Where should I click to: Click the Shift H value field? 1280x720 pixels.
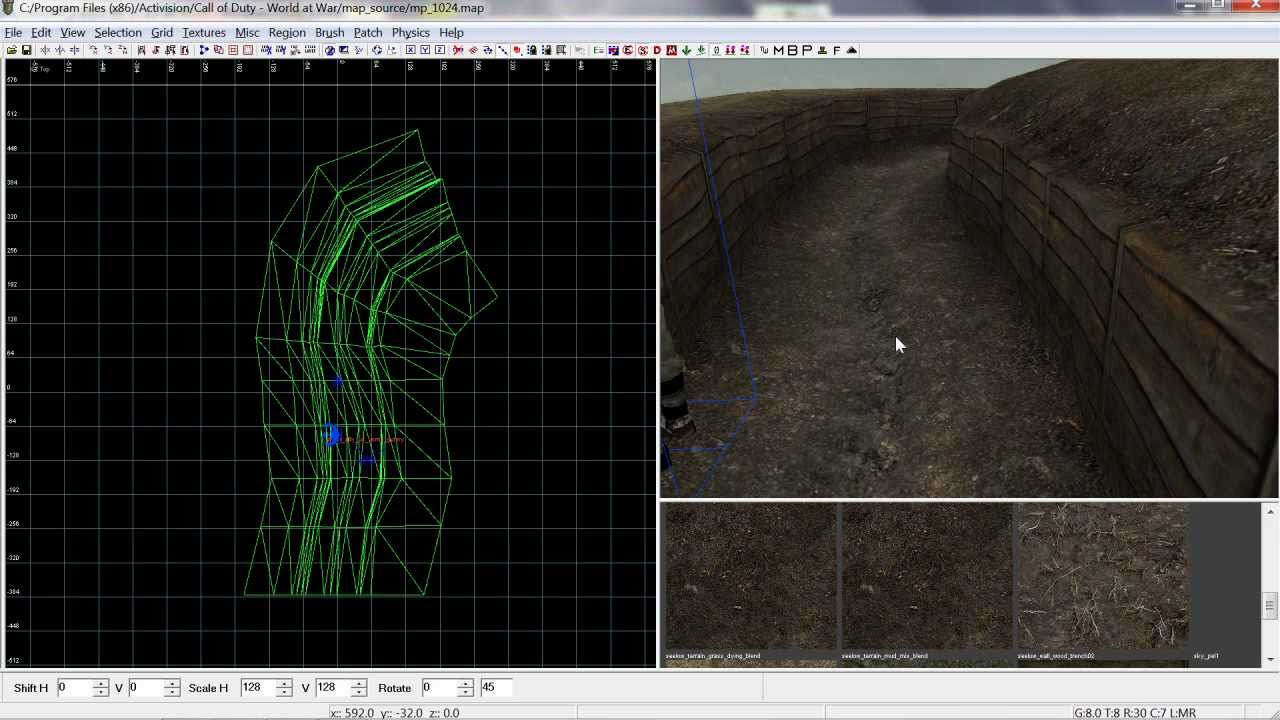point(74,688)
